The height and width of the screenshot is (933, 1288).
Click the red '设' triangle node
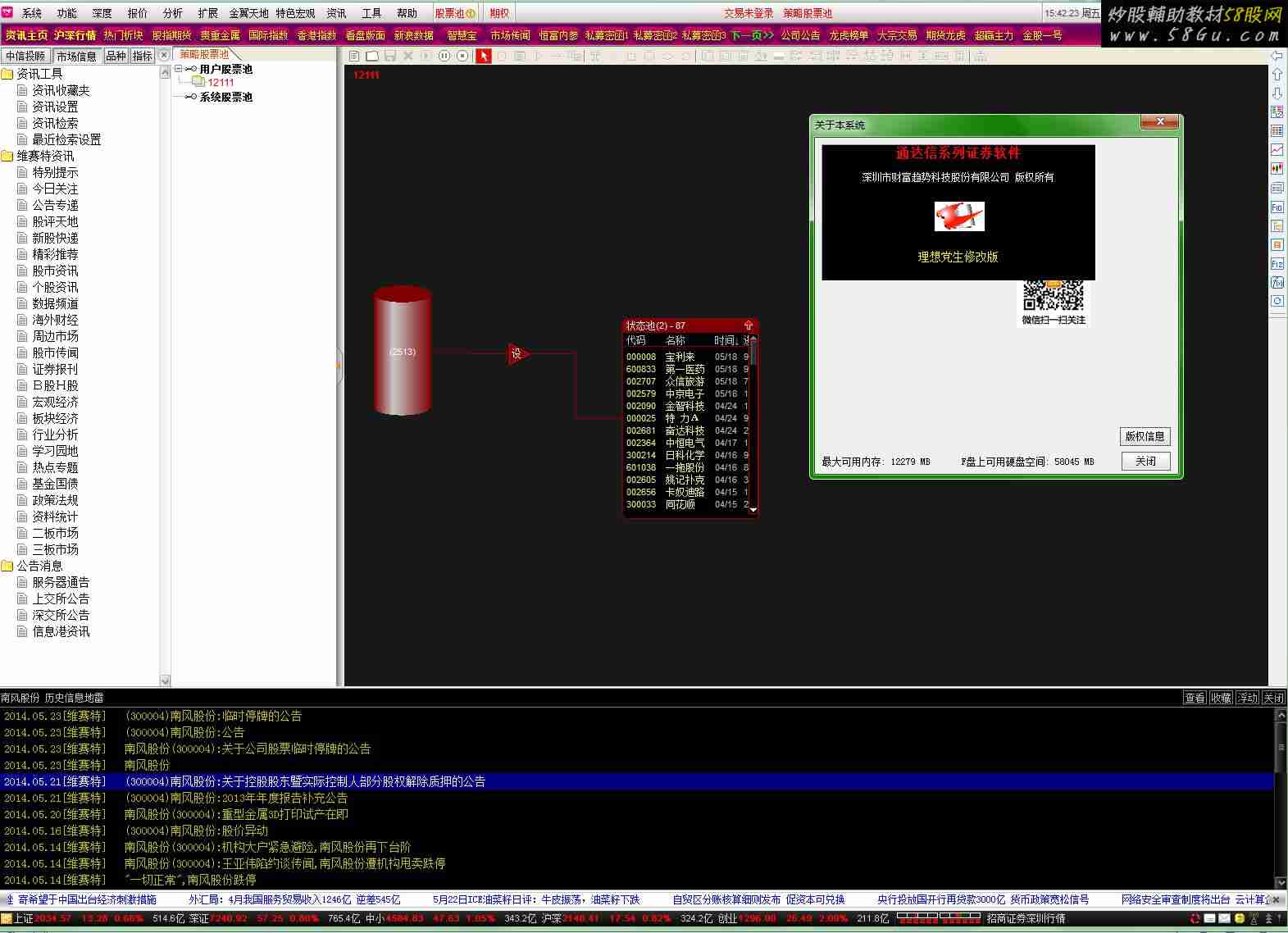[x=517, y=354]
